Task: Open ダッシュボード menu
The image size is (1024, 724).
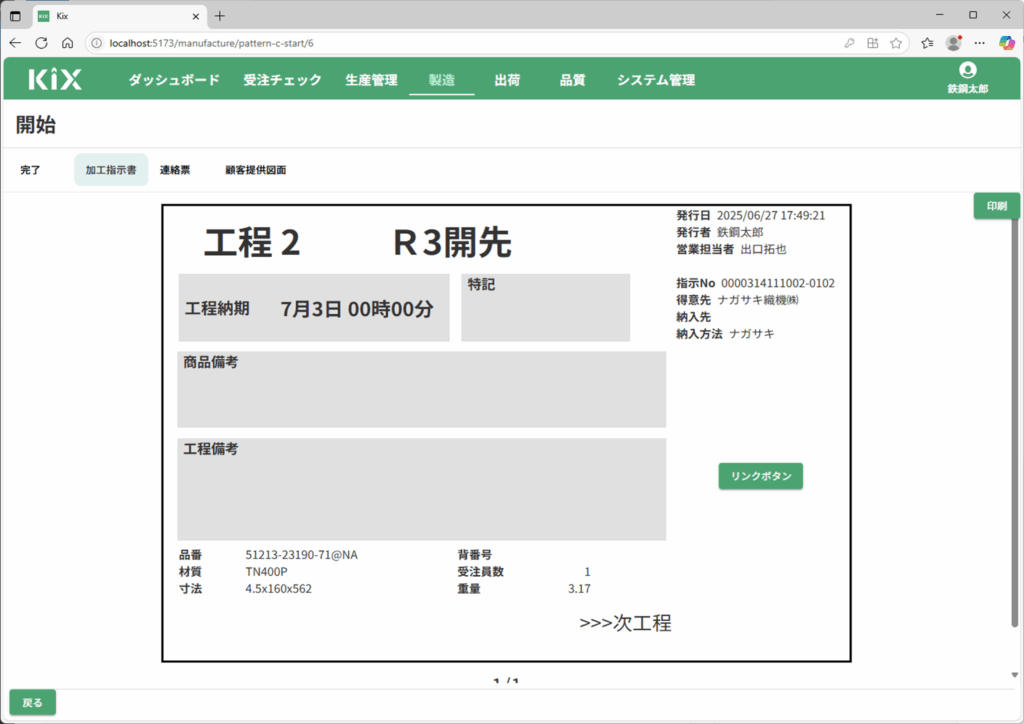Action: (x=174, y=80)
